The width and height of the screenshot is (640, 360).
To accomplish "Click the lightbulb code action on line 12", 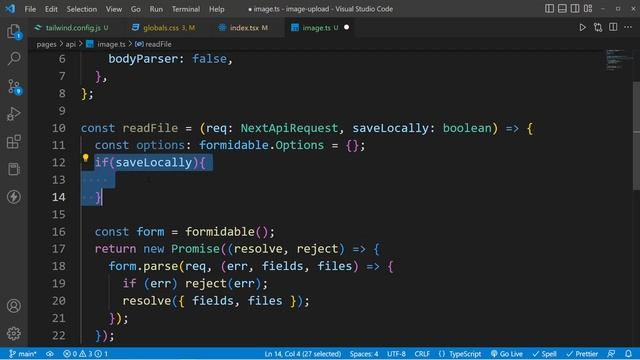I will click(85, 158).
